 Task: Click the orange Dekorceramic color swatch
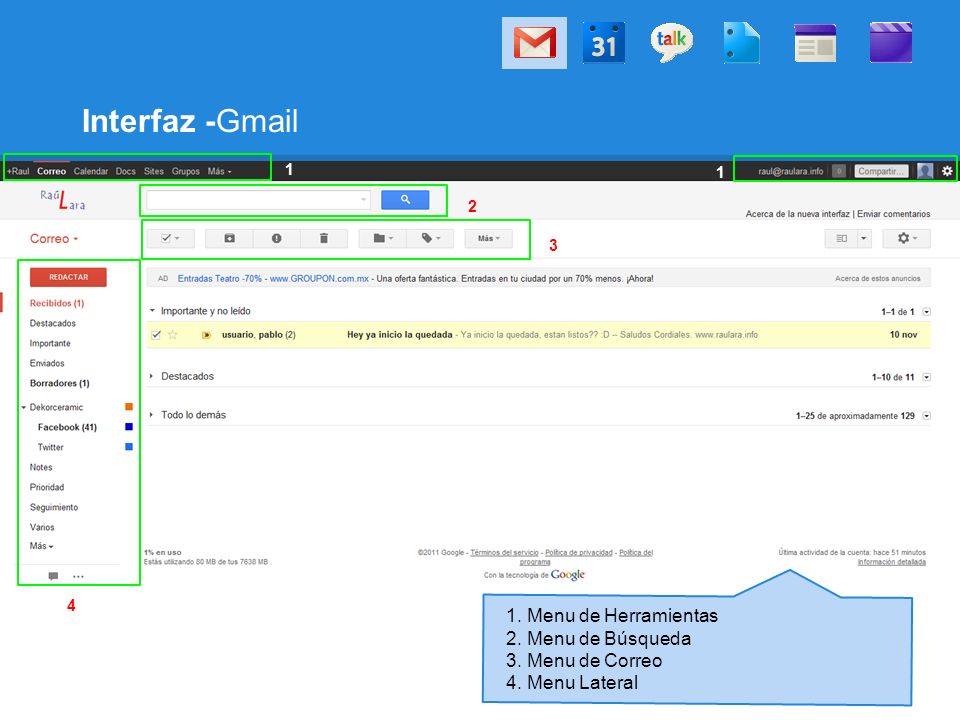pyautogui.click(x=129, y=407)
